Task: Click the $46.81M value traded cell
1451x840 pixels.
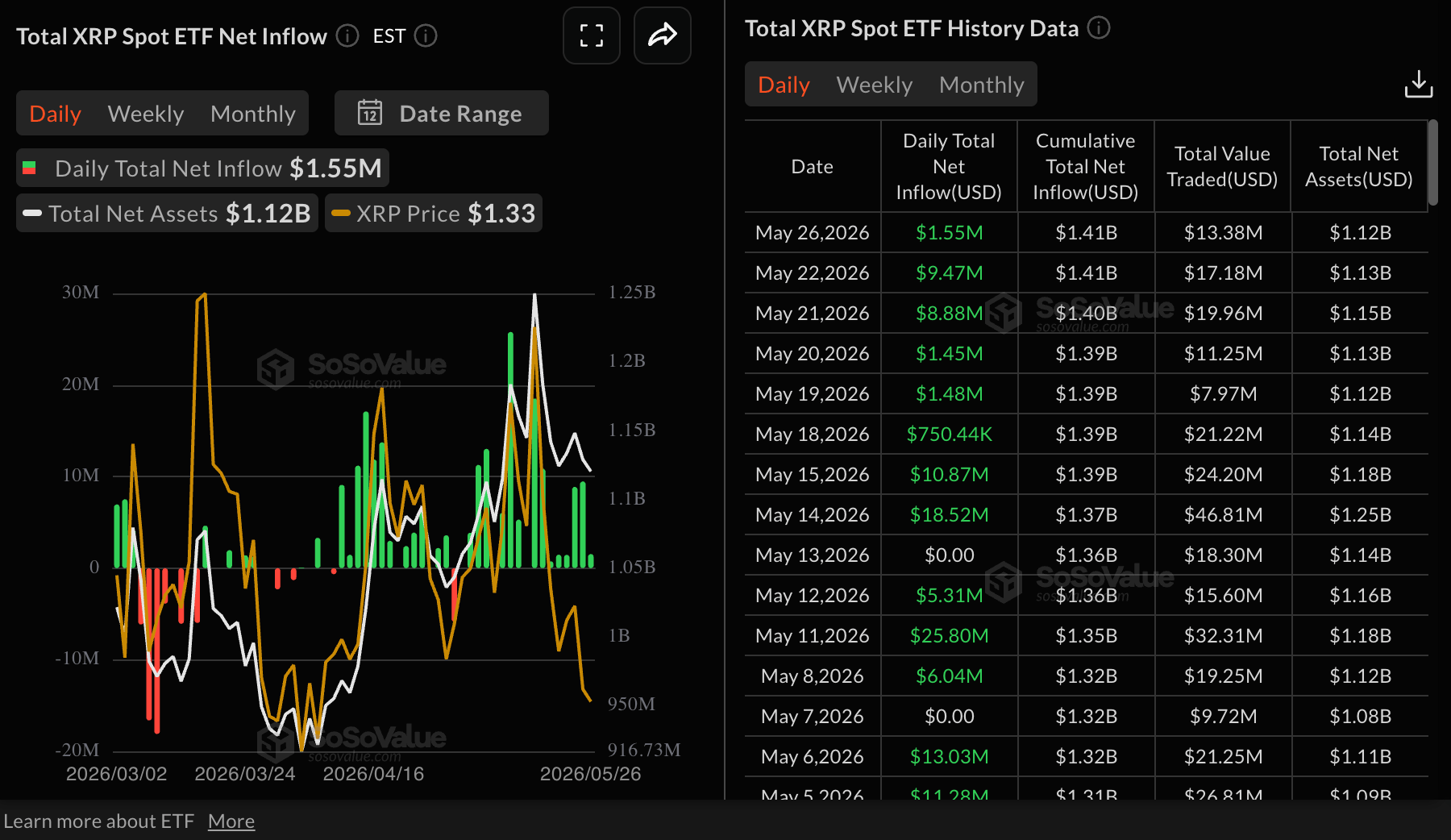Action: click(1224, 514)
